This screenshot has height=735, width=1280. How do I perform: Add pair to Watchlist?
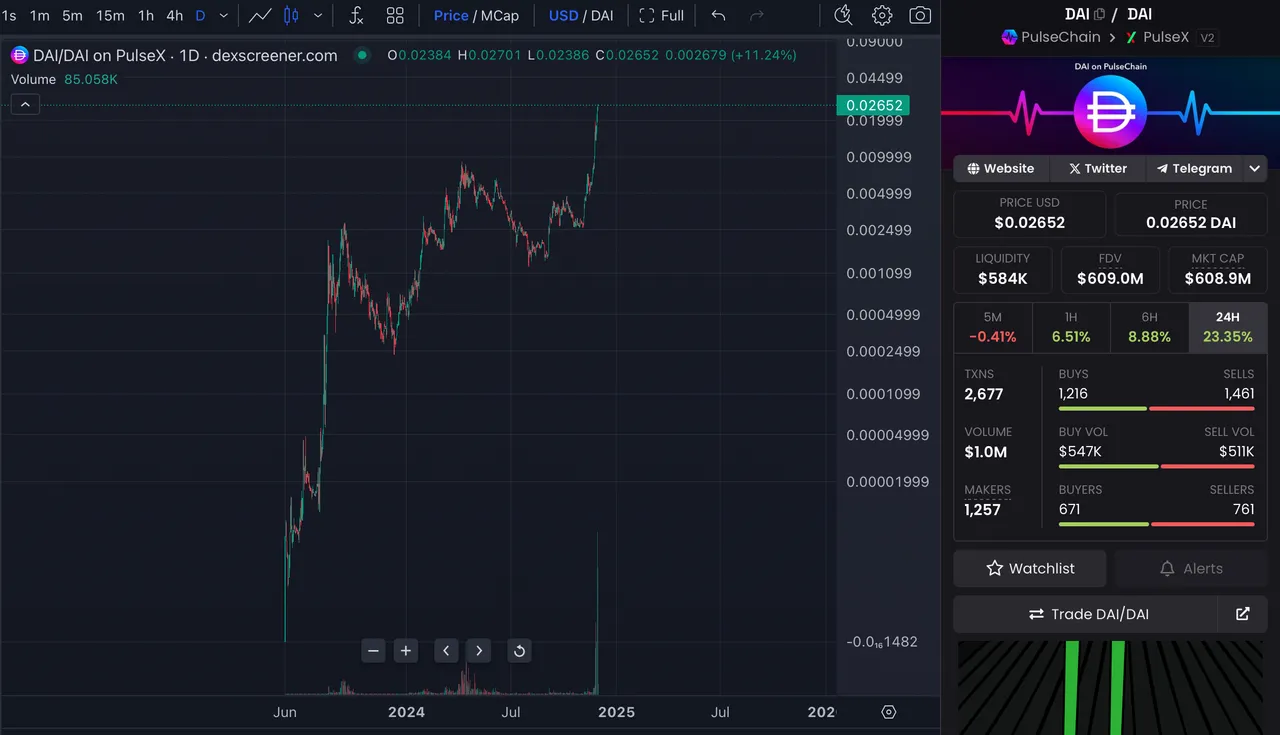(x=1030, y=568)
